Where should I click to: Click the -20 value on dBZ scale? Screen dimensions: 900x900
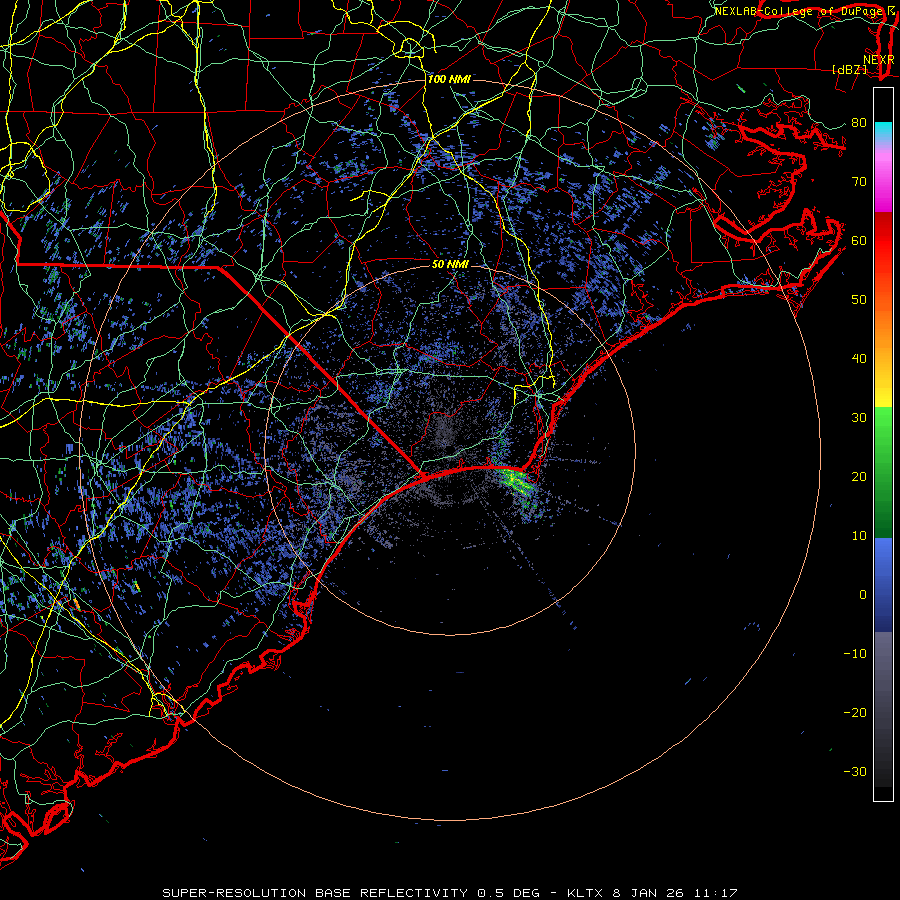click(x=855, y=713)
